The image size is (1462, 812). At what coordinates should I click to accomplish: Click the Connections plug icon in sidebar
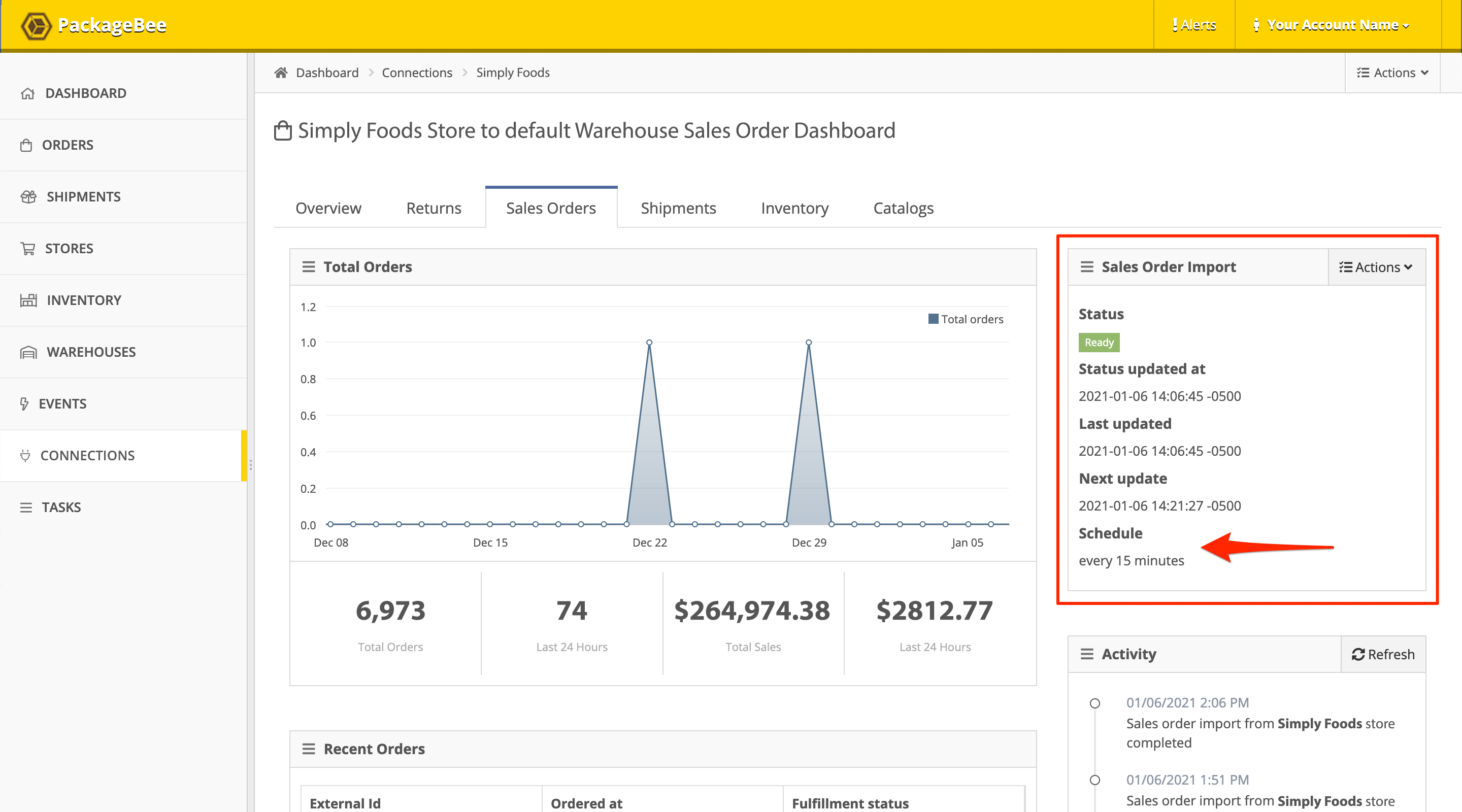25,456
